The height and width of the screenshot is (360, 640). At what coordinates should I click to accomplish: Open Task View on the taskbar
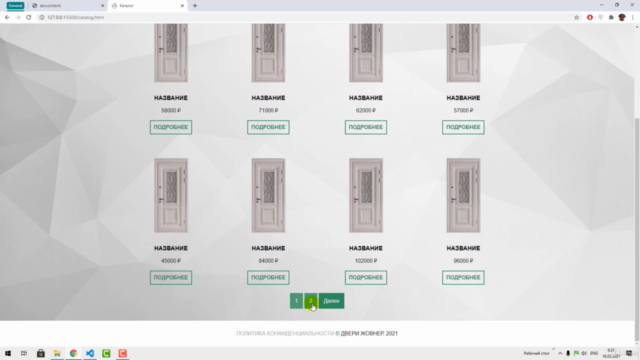pos(24,353)
